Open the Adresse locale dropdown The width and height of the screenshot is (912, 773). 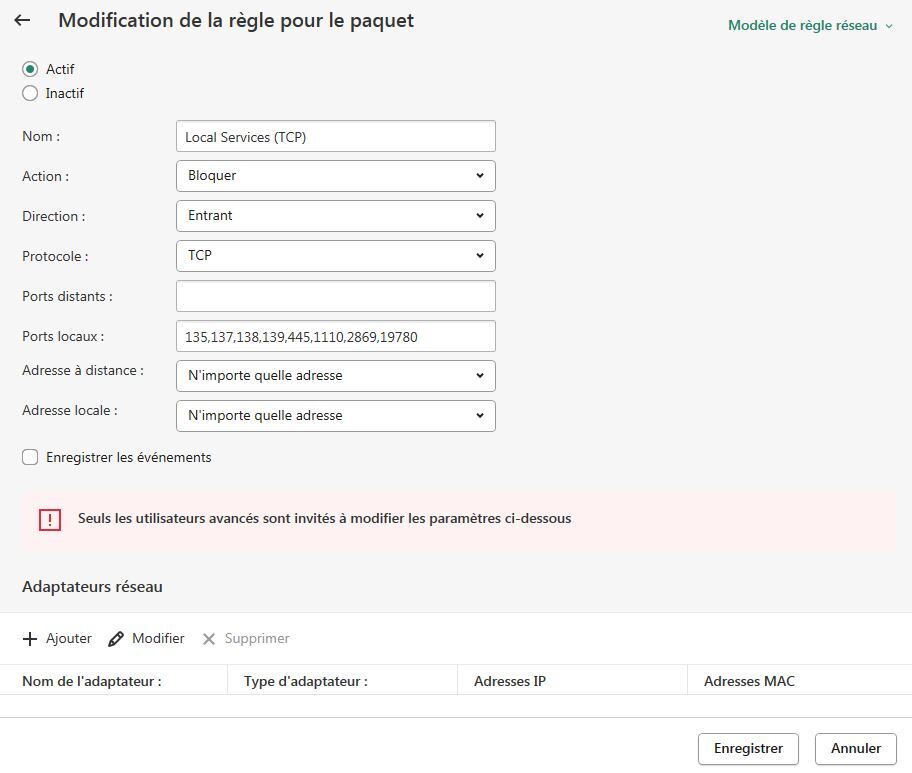[335, 416]
